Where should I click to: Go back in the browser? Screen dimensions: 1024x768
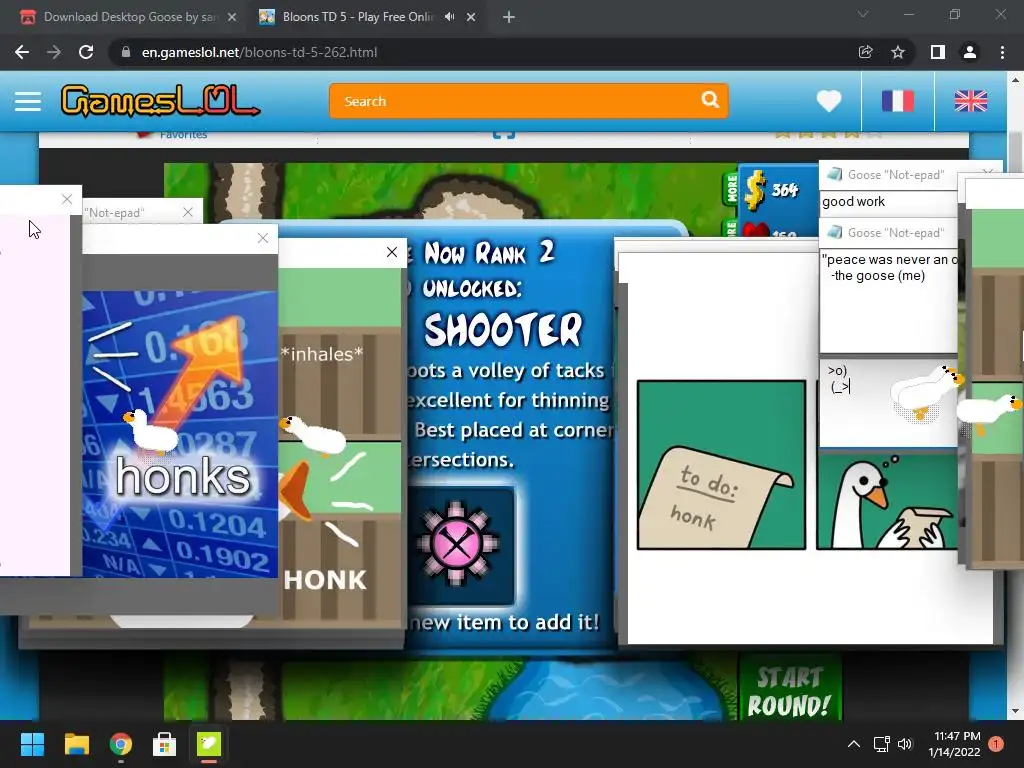tap(22, 52)
